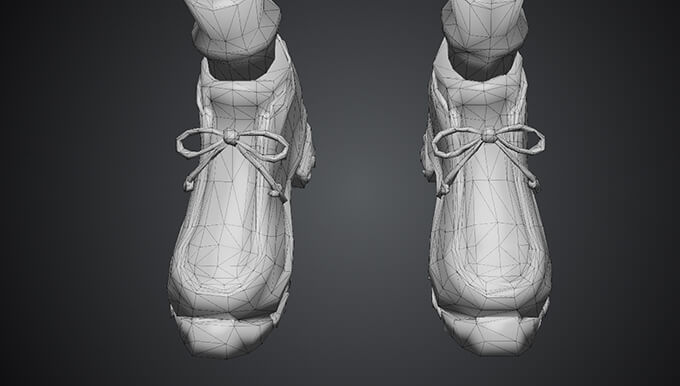Viewport: 680px width, 386px height.
Task: Select the left boot's bow knot
Action: [231, 137]
